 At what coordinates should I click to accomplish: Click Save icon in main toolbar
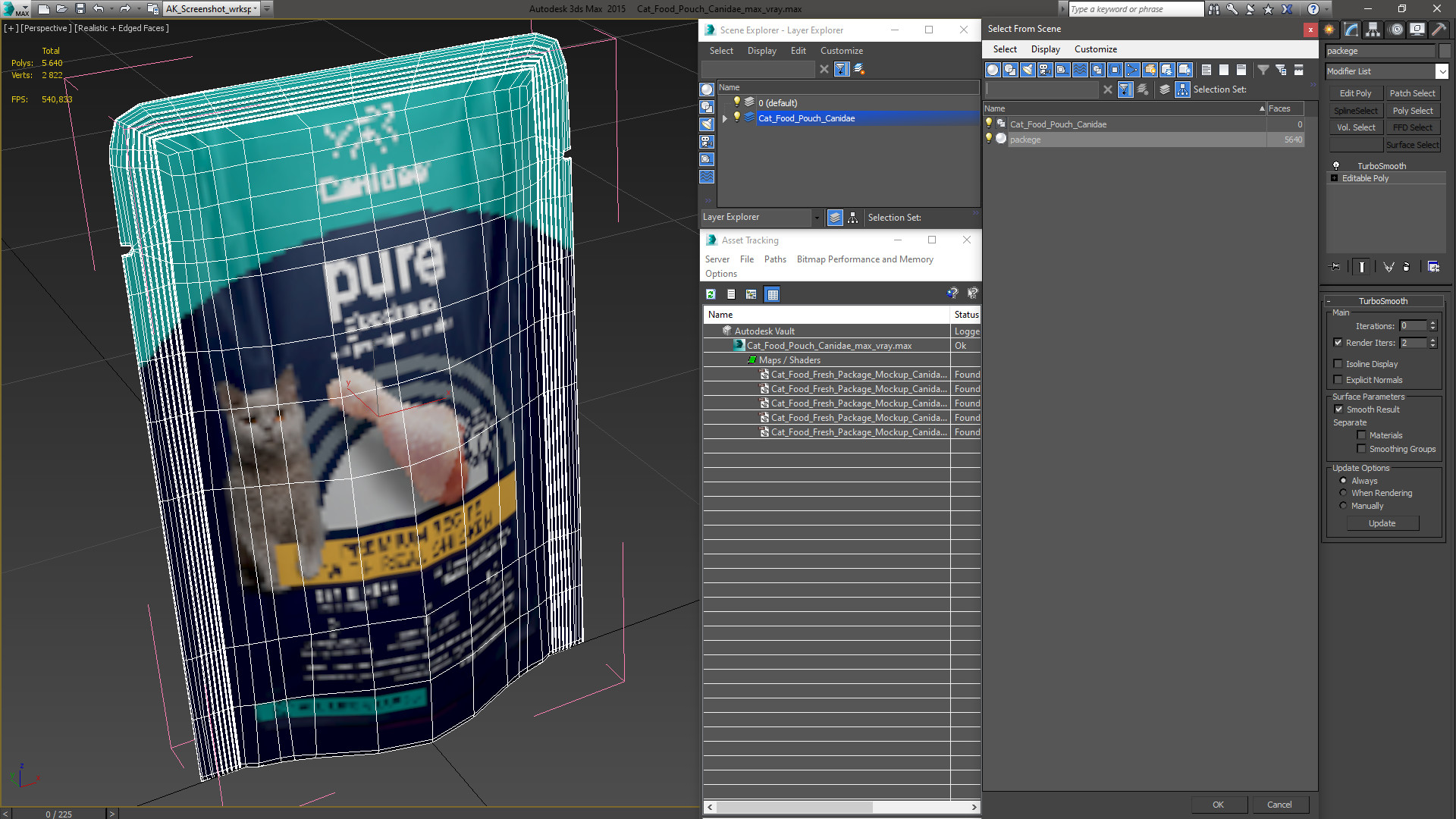pos(80,9)
